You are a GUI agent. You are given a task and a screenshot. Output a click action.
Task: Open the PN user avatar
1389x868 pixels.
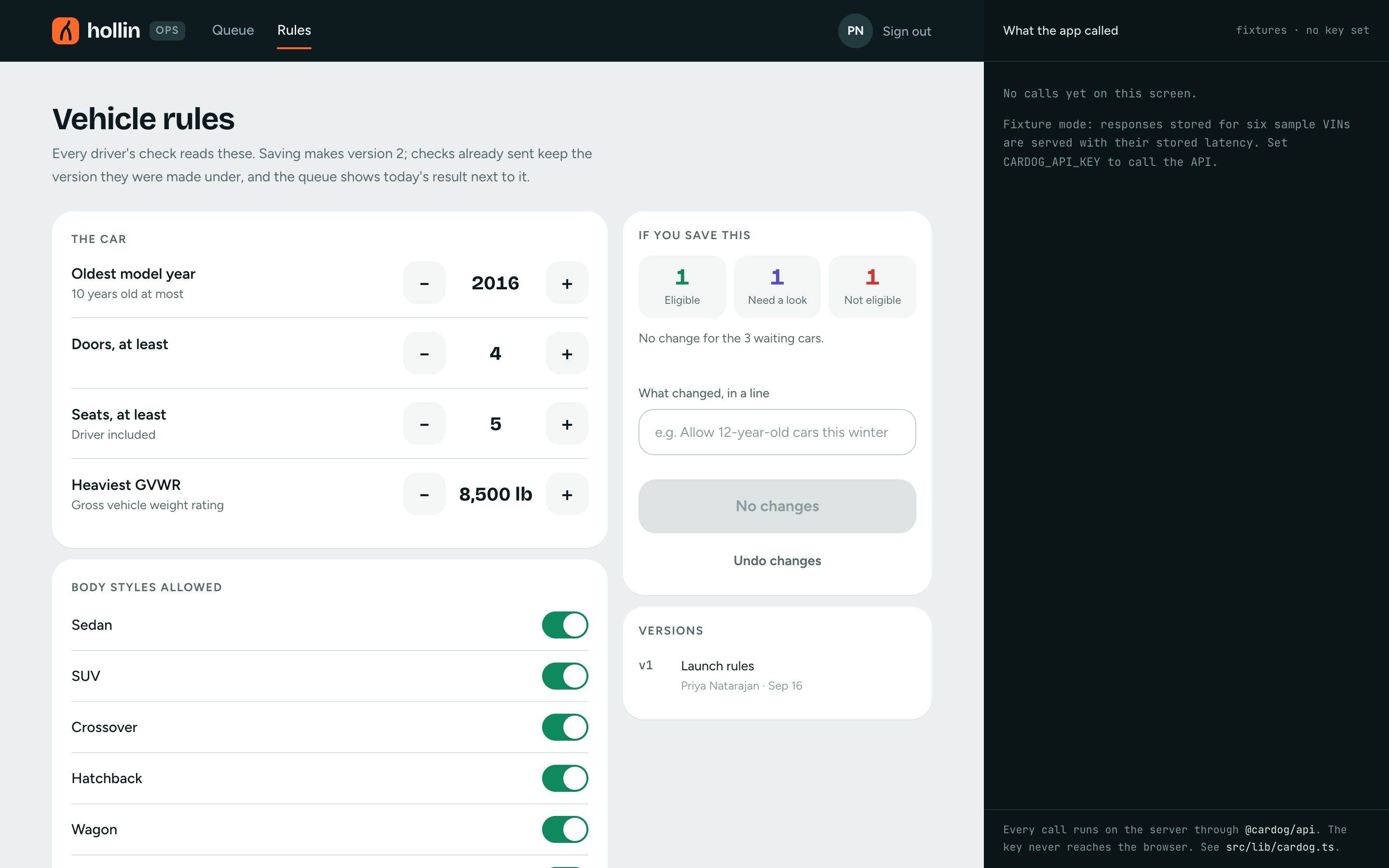click(855, 31)
